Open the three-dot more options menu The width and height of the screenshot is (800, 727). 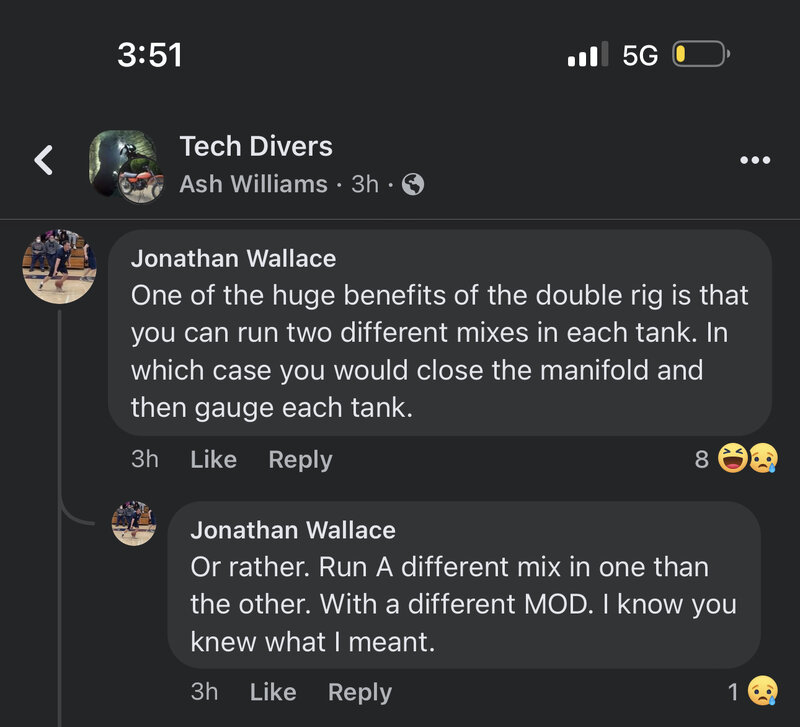[754, 160]
